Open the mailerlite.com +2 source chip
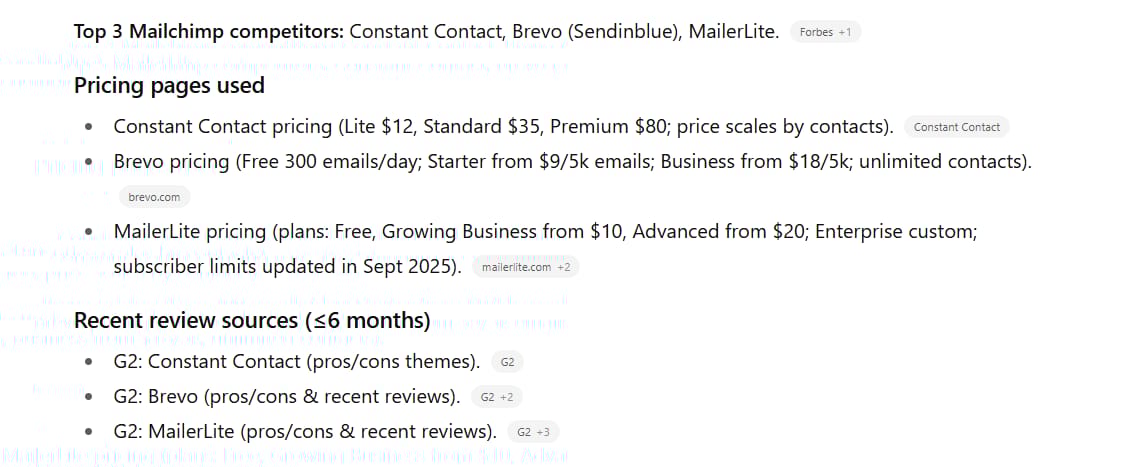 tap(525, 267)
